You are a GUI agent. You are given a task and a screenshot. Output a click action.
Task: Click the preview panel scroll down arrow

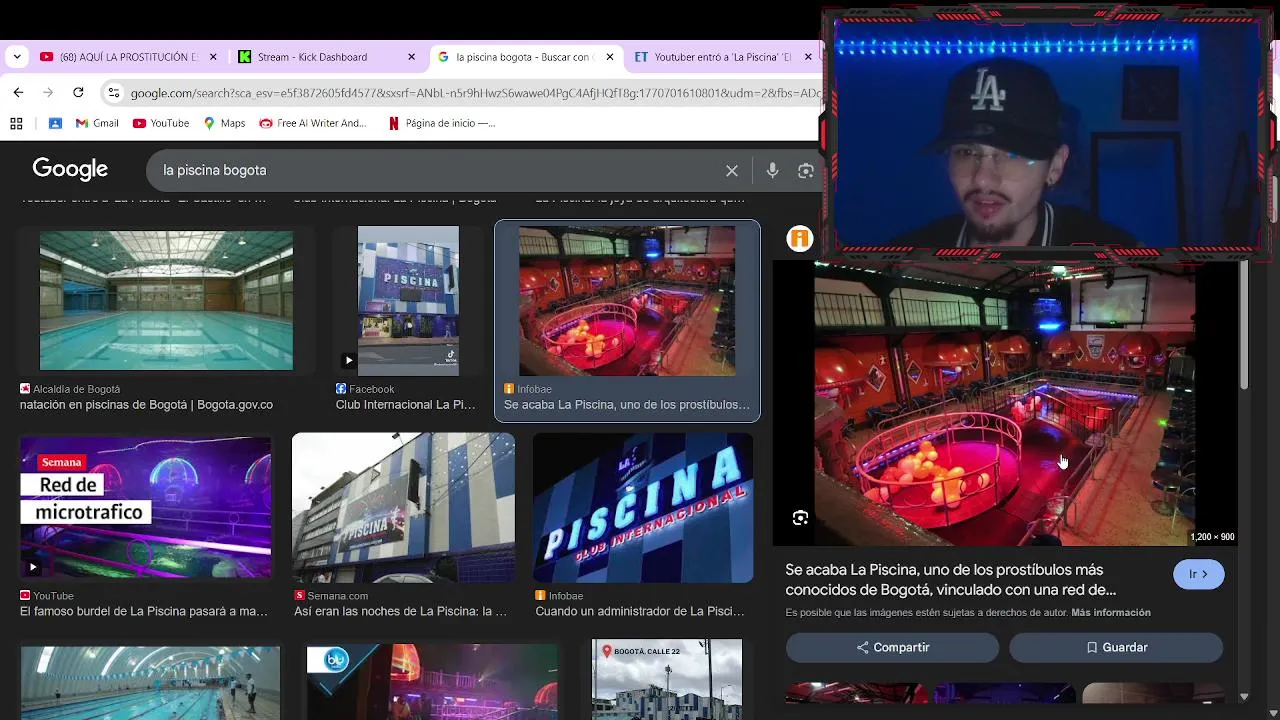(1244, 696)
